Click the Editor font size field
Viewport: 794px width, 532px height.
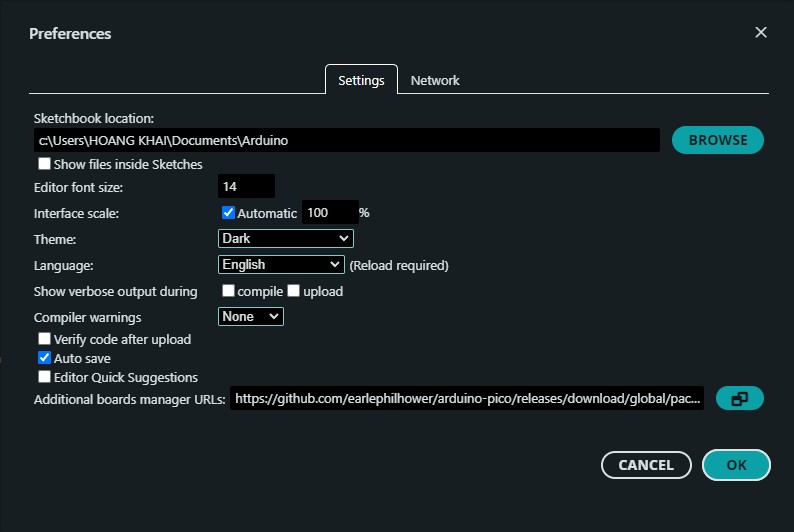tap(246, 186)
